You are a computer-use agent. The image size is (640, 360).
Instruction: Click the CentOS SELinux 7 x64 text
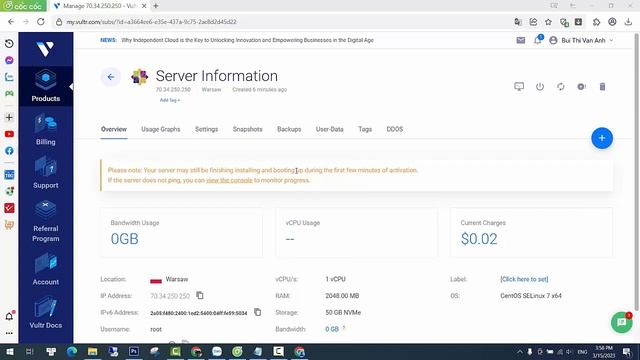pyautogui.click(x=531, y=296)
